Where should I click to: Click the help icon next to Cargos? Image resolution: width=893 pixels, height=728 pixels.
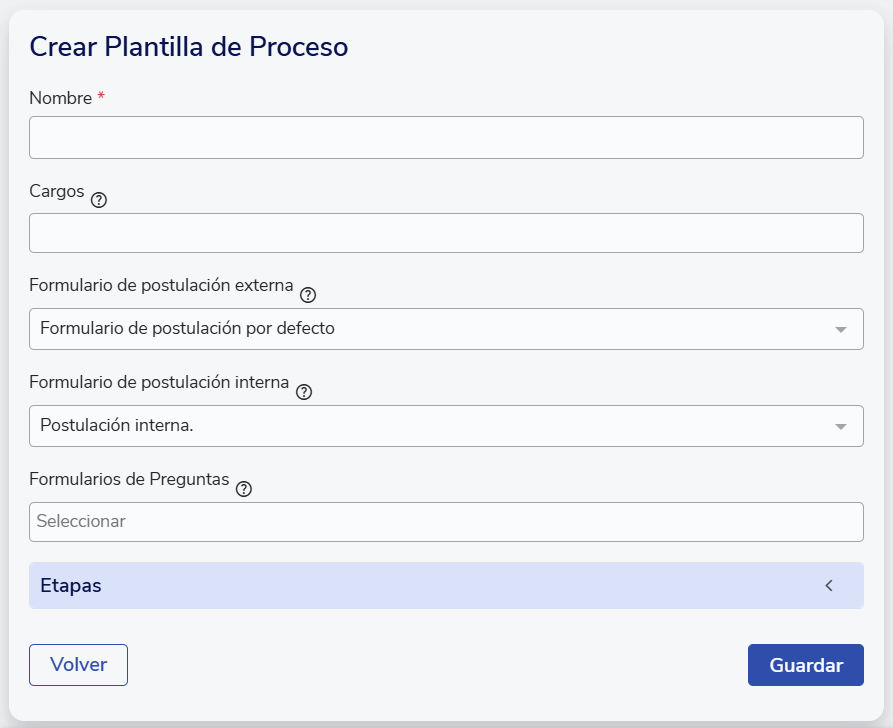point(99,200)
